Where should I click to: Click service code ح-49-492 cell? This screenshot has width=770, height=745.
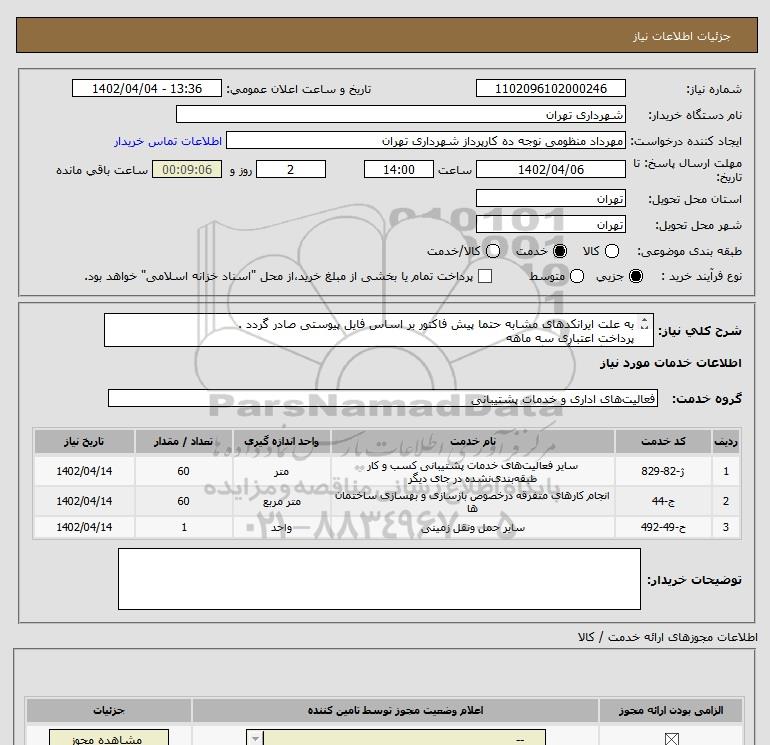(663, 527)
